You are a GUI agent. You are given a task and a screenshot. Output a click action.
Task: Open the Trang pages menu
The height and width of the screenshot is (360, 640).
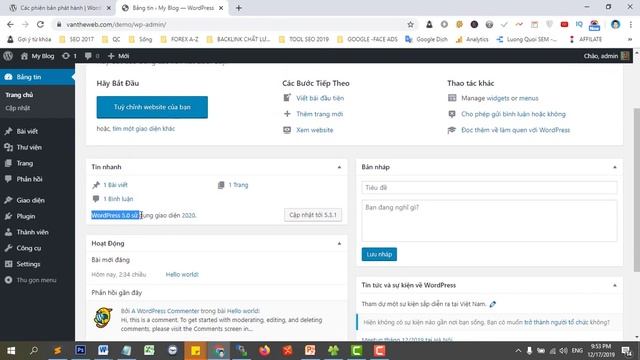pyautogui.click(x=37, y=163)
